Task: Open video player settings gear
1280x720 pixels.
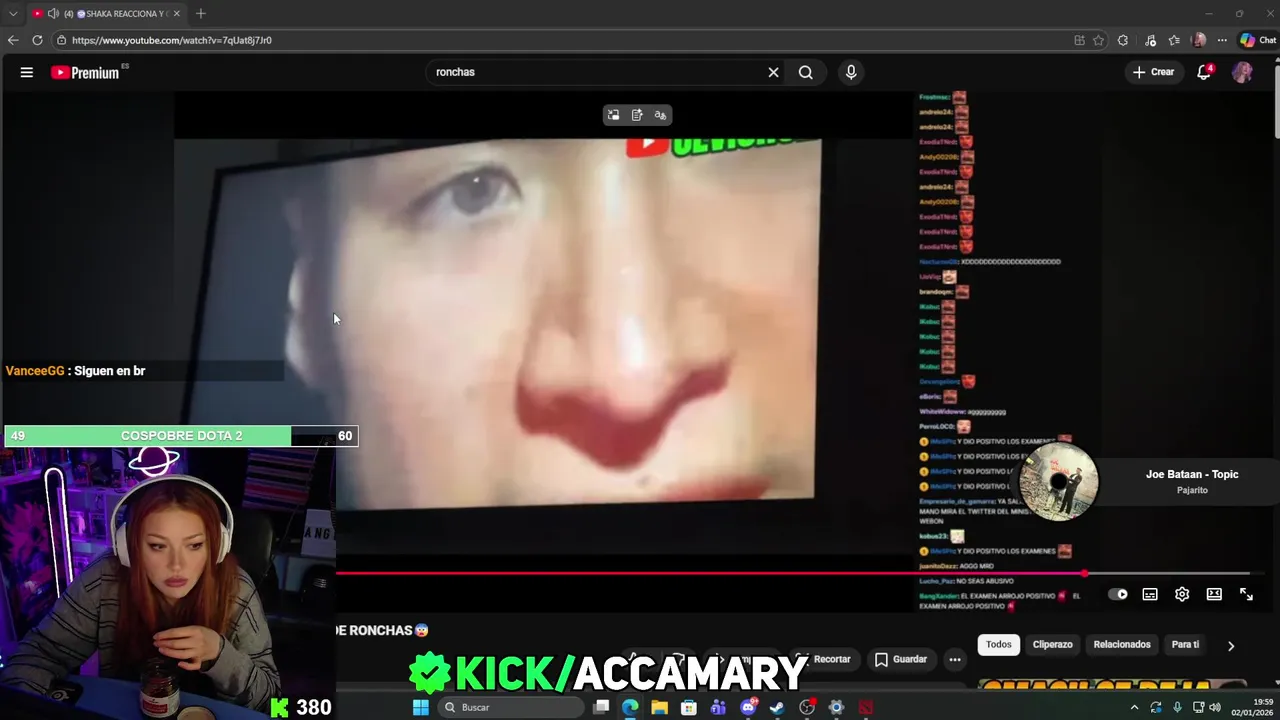Action: 1182,594
